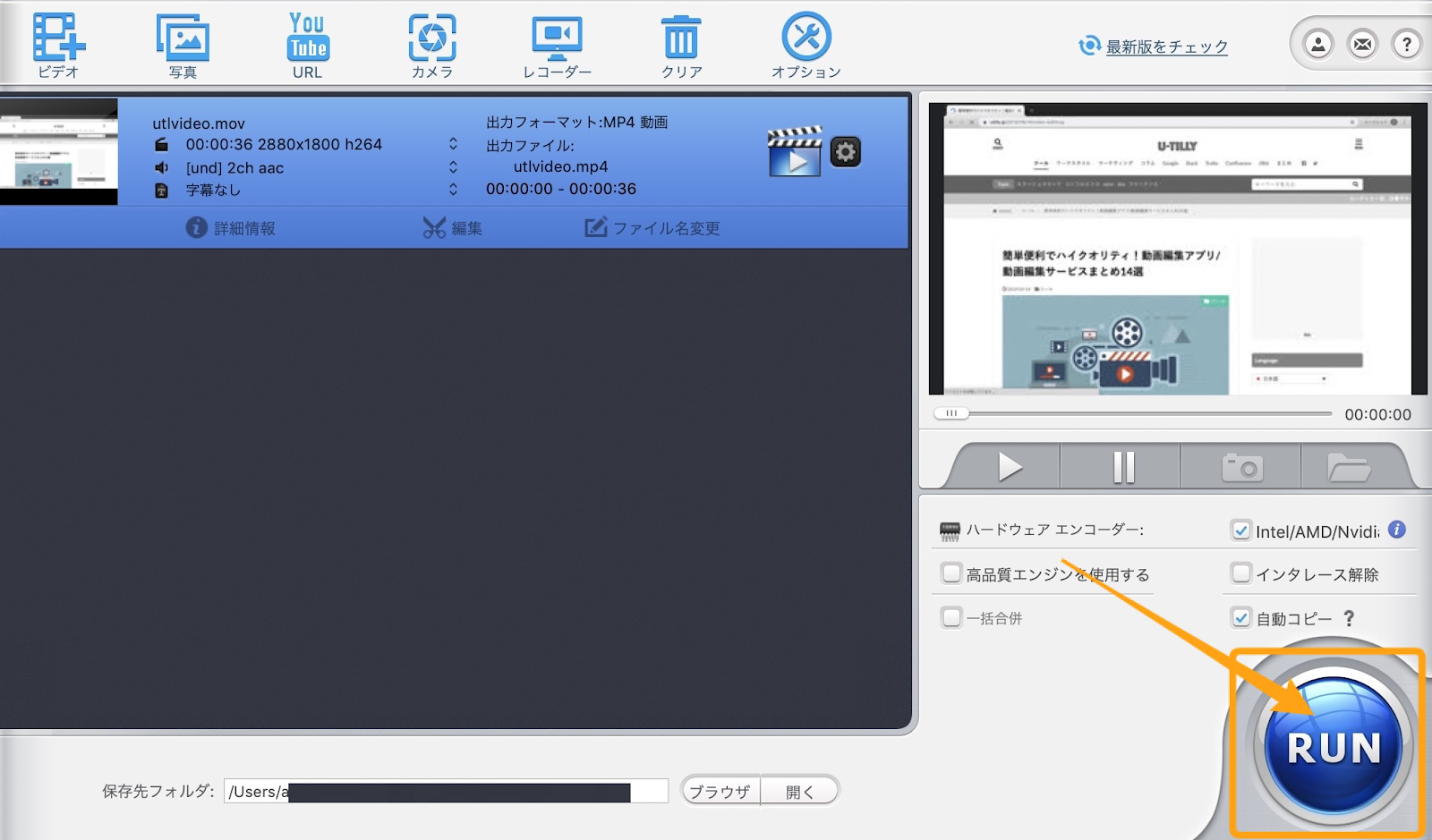Click the hardware encoder chip icon
Viewport: 1432px width, 840px height.
pyautogui.click(x=950, y=531)
